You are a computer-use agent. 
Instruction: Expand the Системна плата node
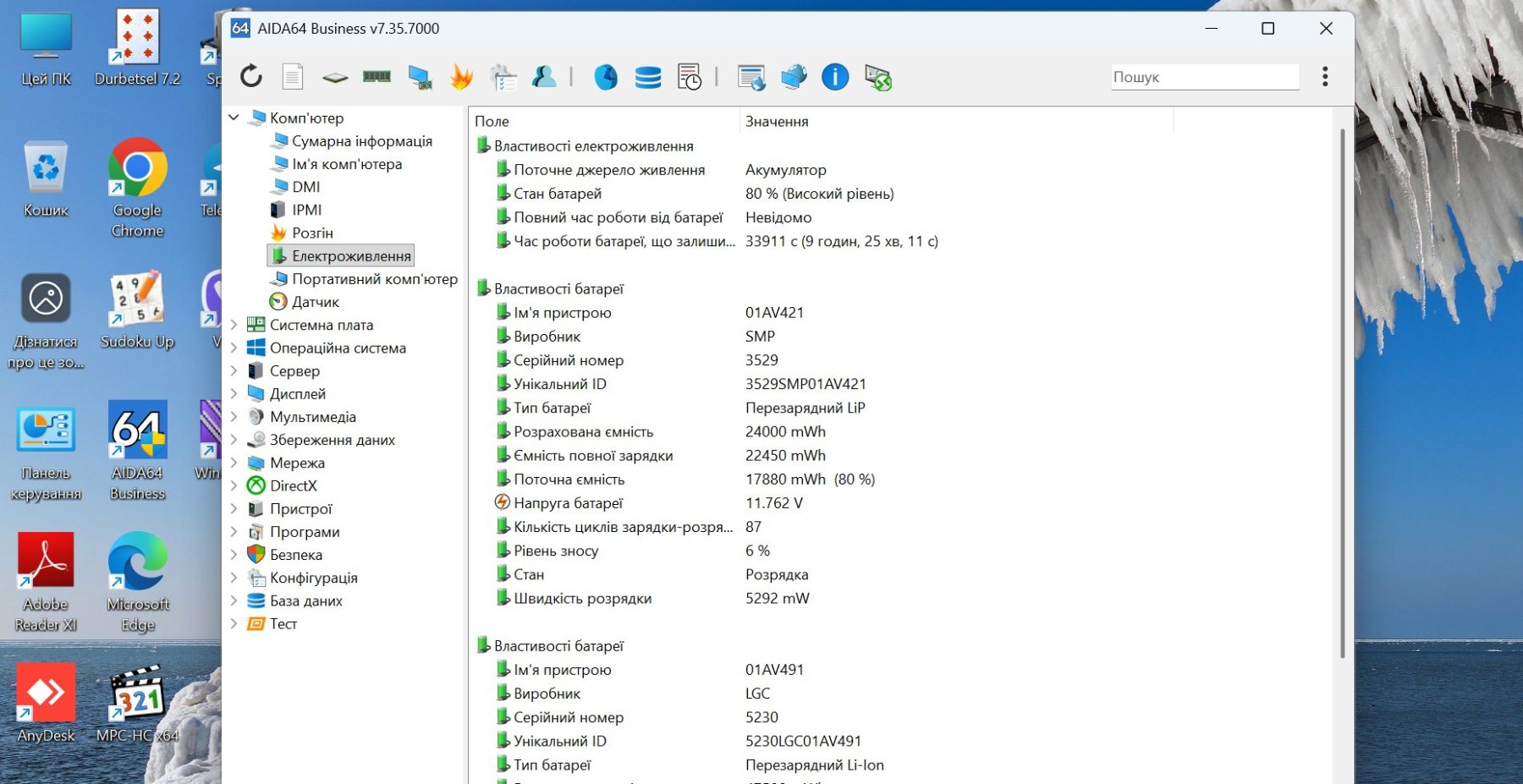[x=234, y=325]
